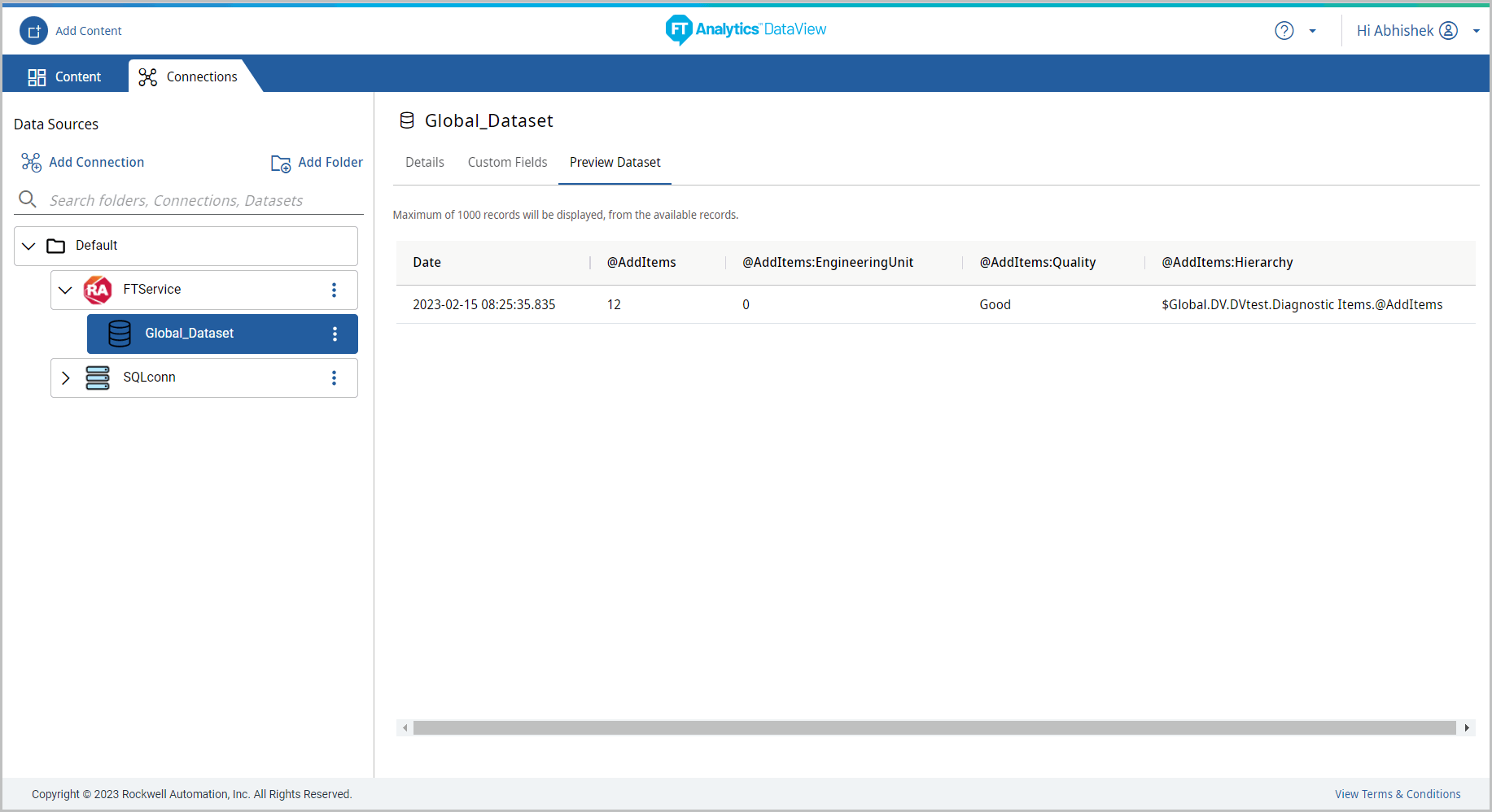This screenshot has height=812, width=1492.
Task: Open the help dropdown arrow
Action: [x=1312, y=32]
